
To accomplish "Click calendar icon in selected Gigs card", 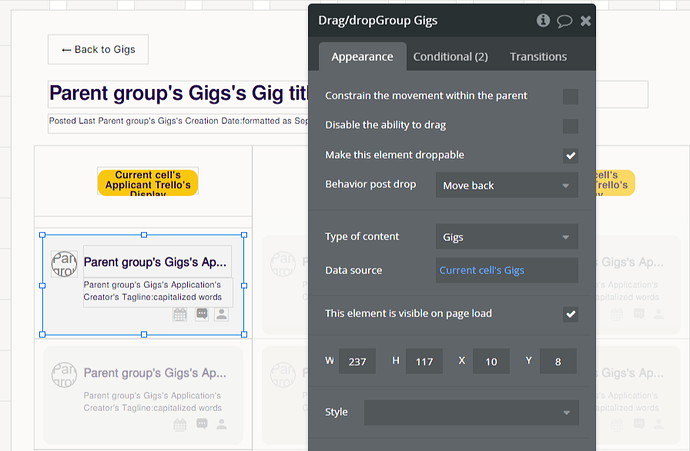I will coord(180,314).
